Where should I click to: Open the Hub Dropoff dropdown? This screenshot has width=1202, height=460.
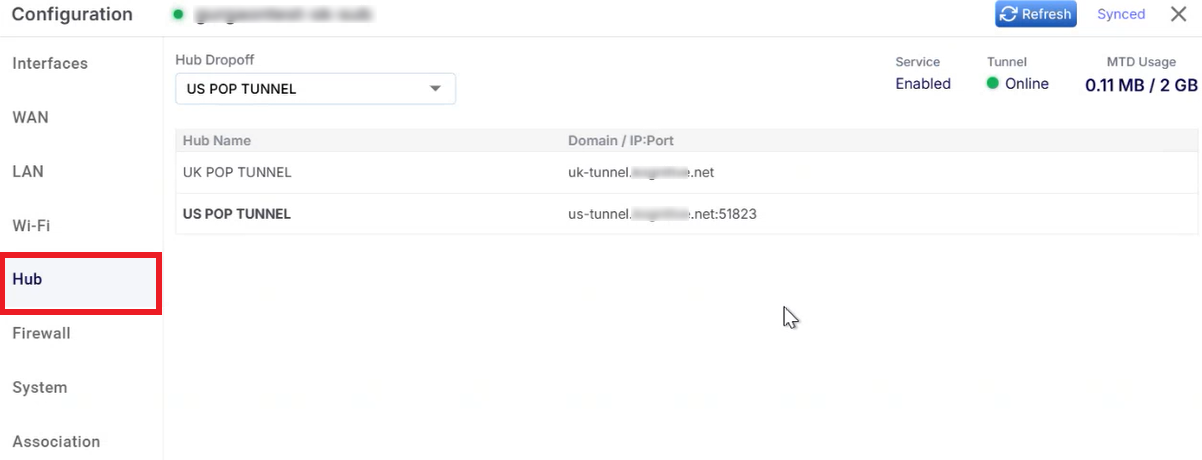(x=315, y=89)
